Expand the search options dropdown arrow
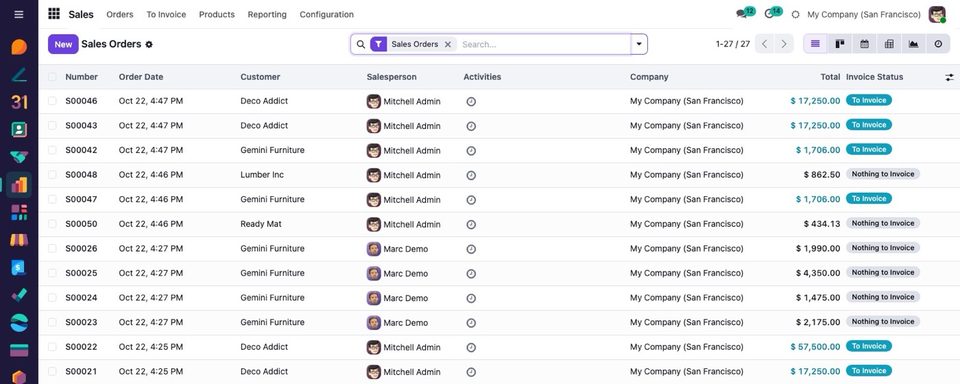 tap(639, 44)
